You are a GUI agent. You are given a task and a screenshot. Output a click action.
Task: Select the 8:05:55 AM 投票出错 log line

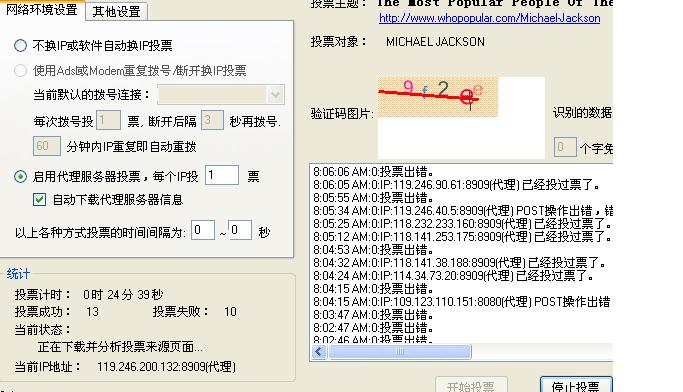click(x=373, y=198)
